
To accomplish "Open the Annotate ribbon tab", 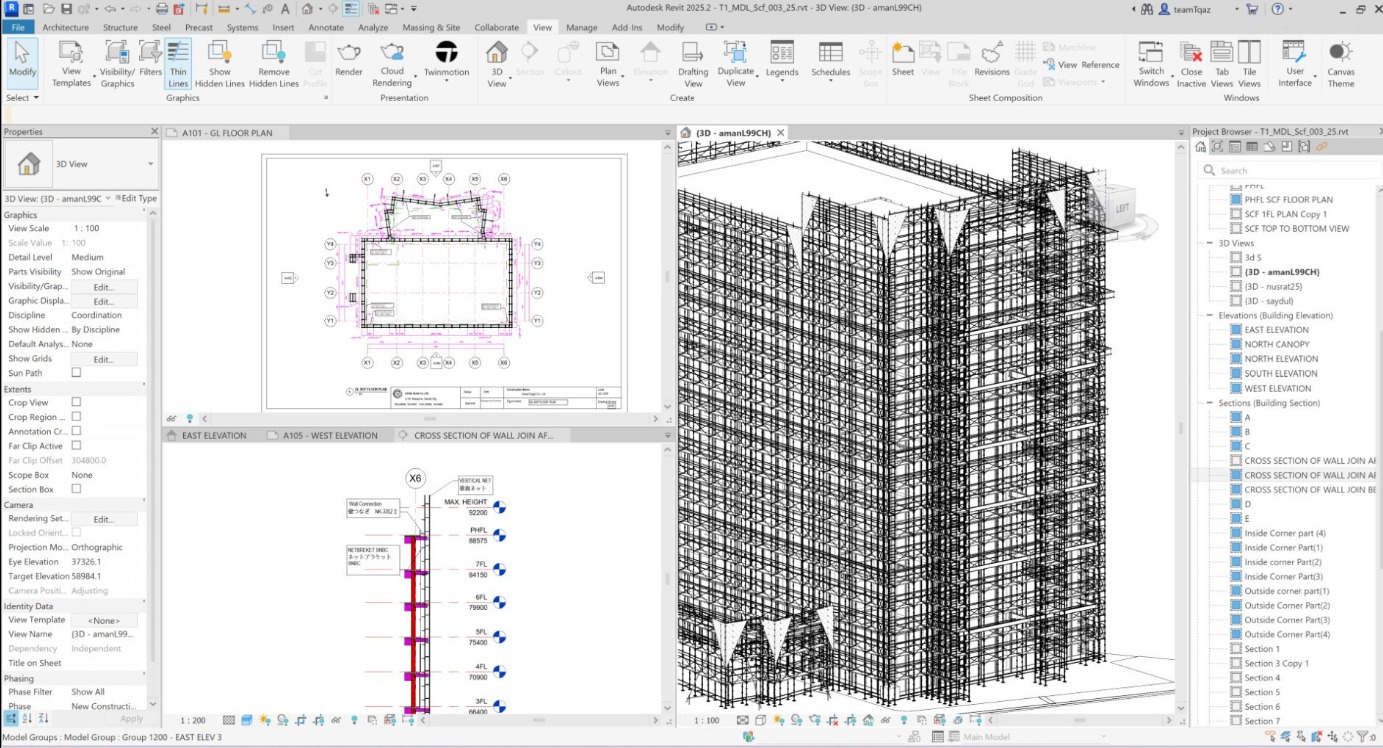I will (326, 27).
